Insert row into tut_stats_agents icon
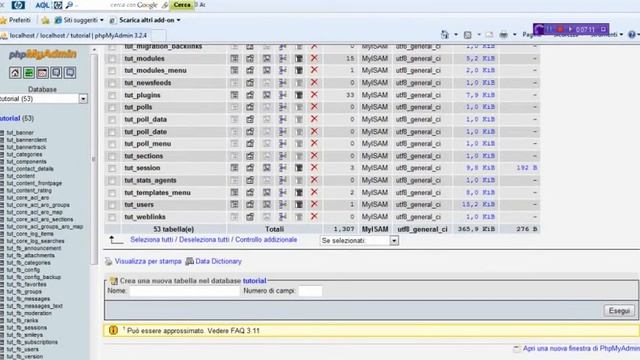Image resolution: width=640 pixels, height=360 pixels. coord(282,180)
